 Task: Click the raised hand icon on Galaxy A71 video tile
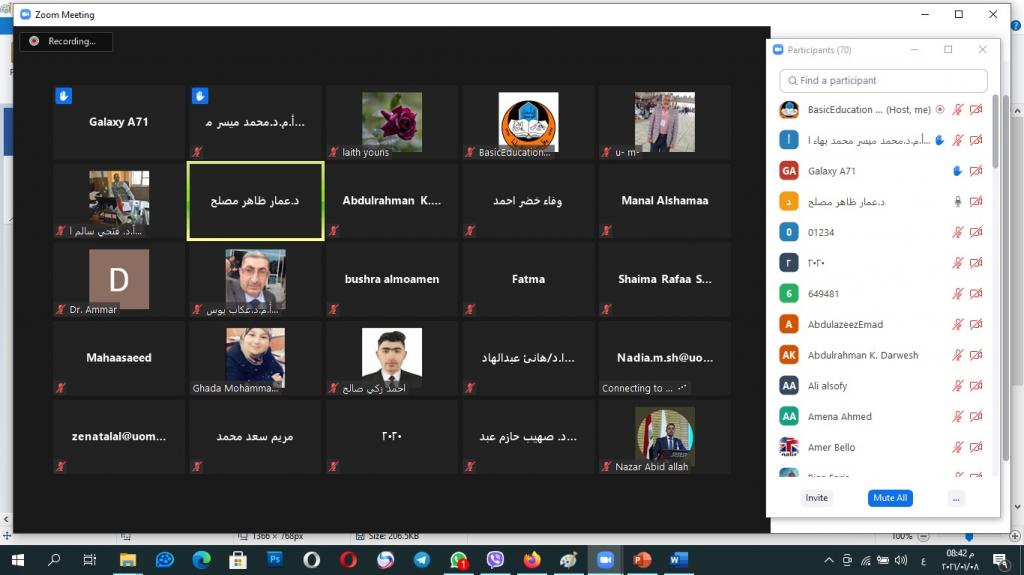63,96
